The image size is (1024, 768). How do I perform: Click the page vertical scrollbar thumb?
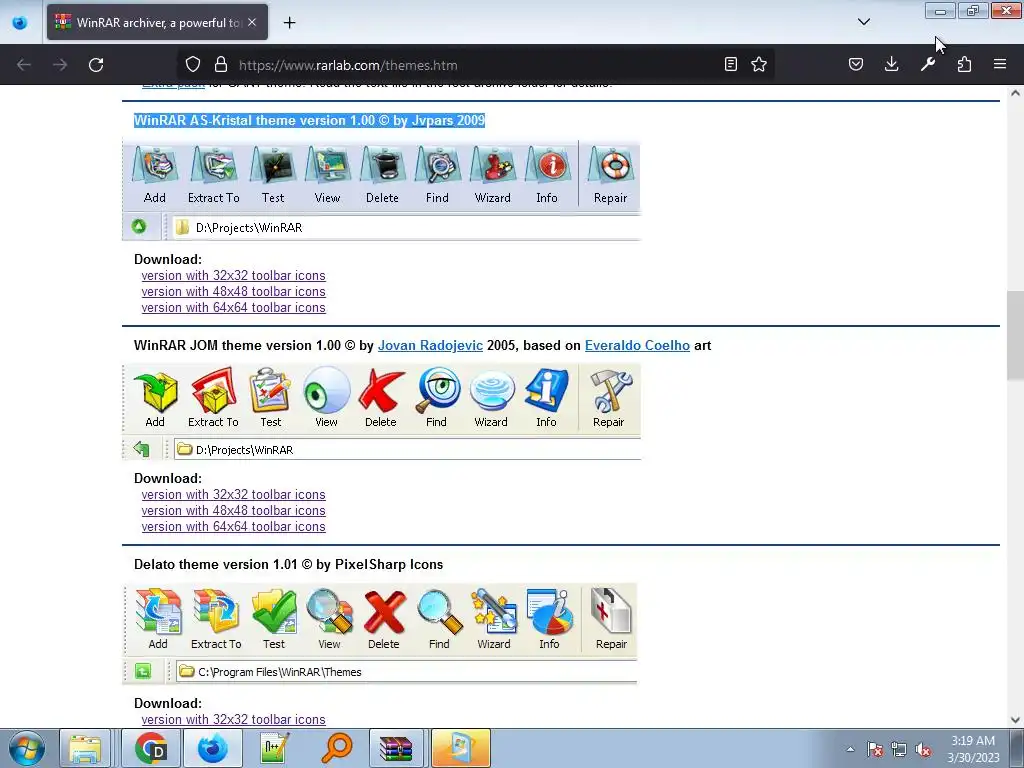point(1015,335)
